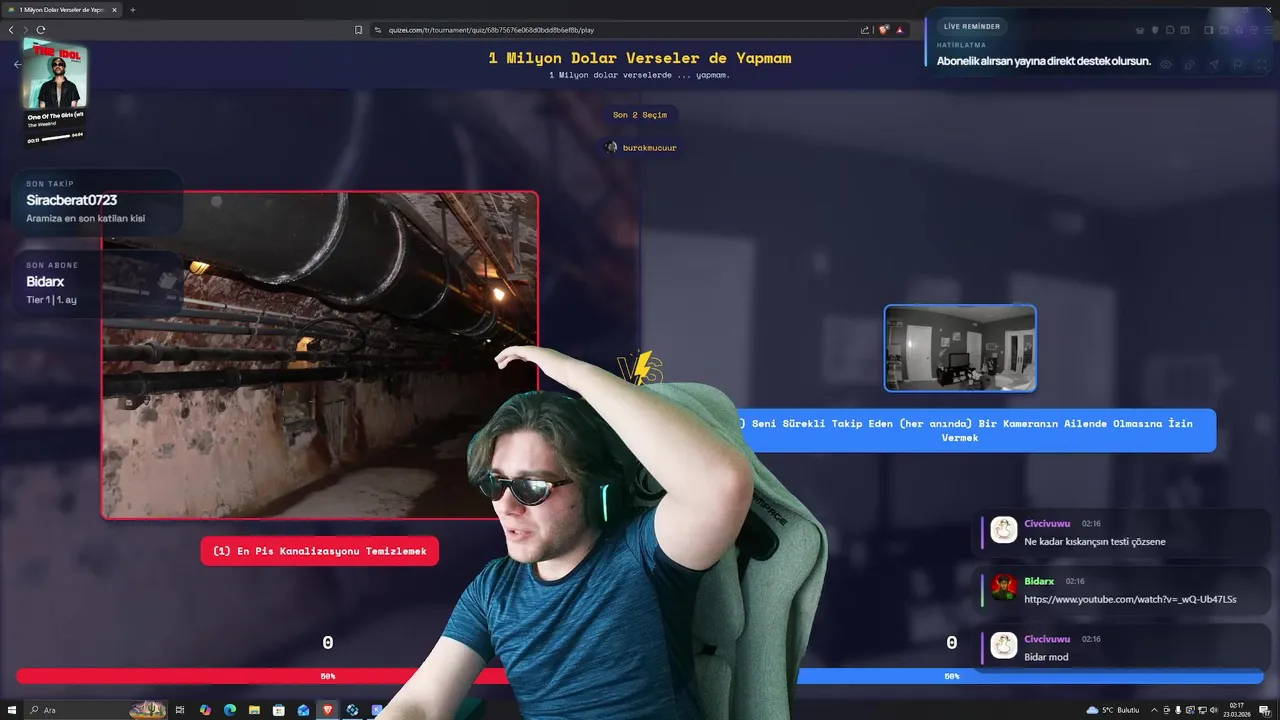The image size is (1280, 720).
Task: Choose the security camera room image
Action: [x=960, y=348]
